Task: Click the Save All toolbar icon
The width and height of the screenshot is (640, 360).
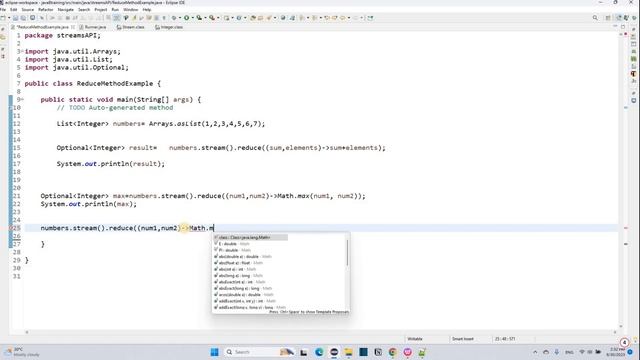Action: [x=23, y=18]
